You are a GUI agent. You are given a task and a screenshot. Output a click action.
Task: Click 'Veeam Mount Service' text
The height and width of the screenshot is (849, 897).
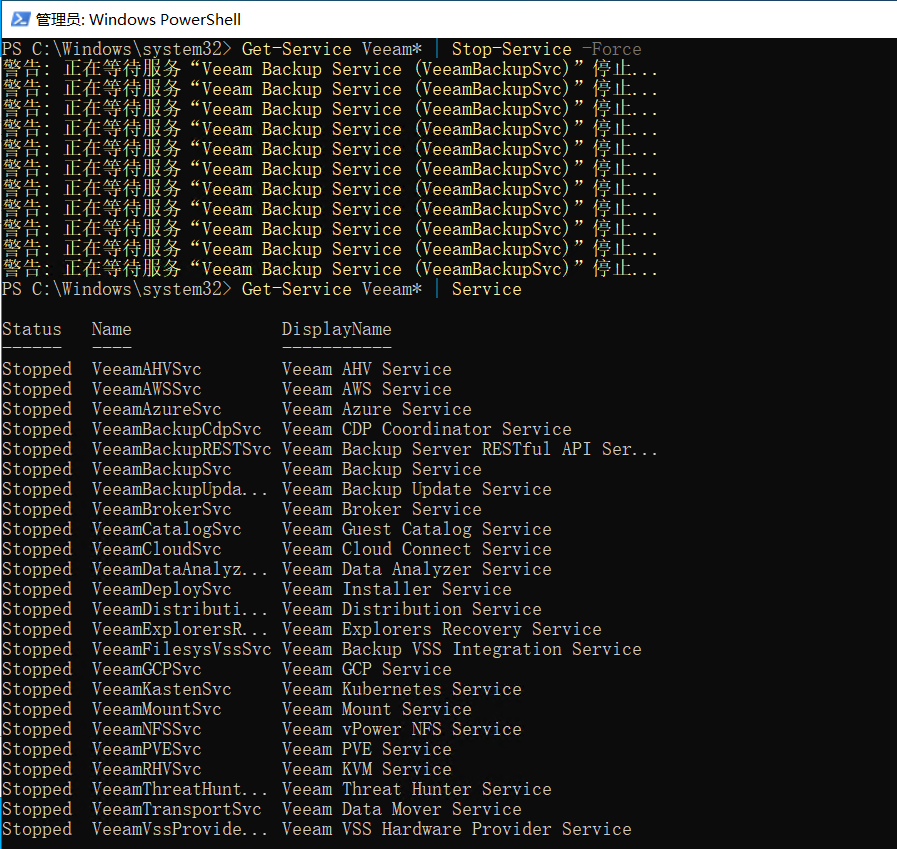pos(376,709)
